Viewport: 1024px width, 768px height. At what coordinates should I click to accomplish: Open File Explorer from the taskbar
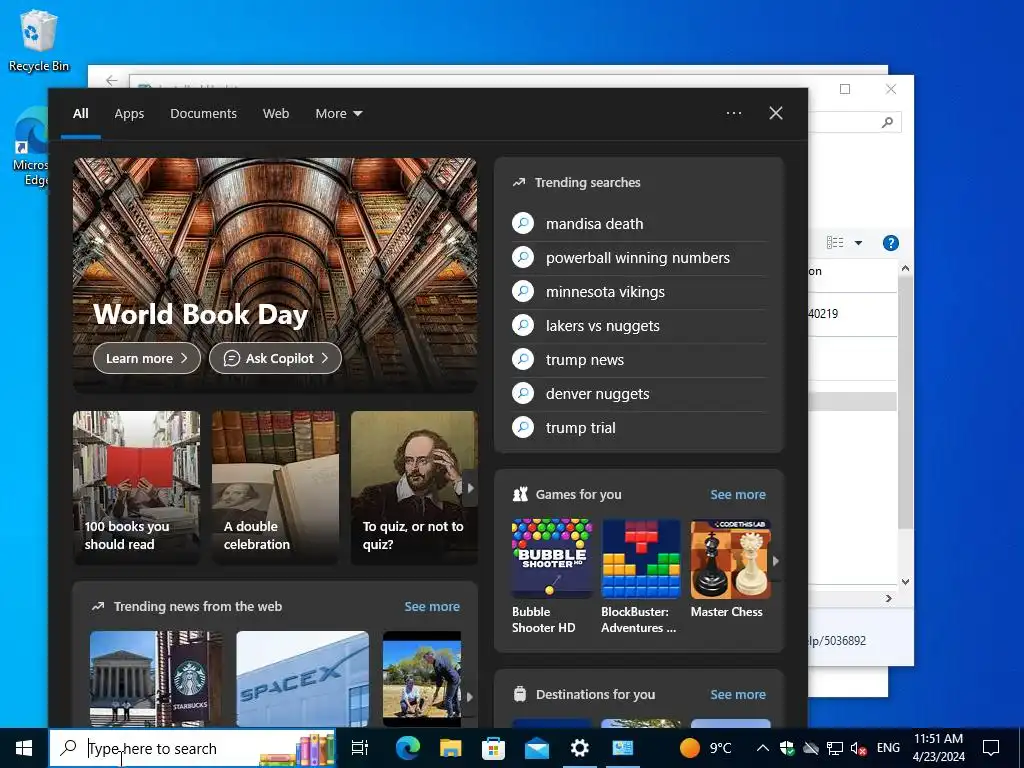[x=451, y=748]
